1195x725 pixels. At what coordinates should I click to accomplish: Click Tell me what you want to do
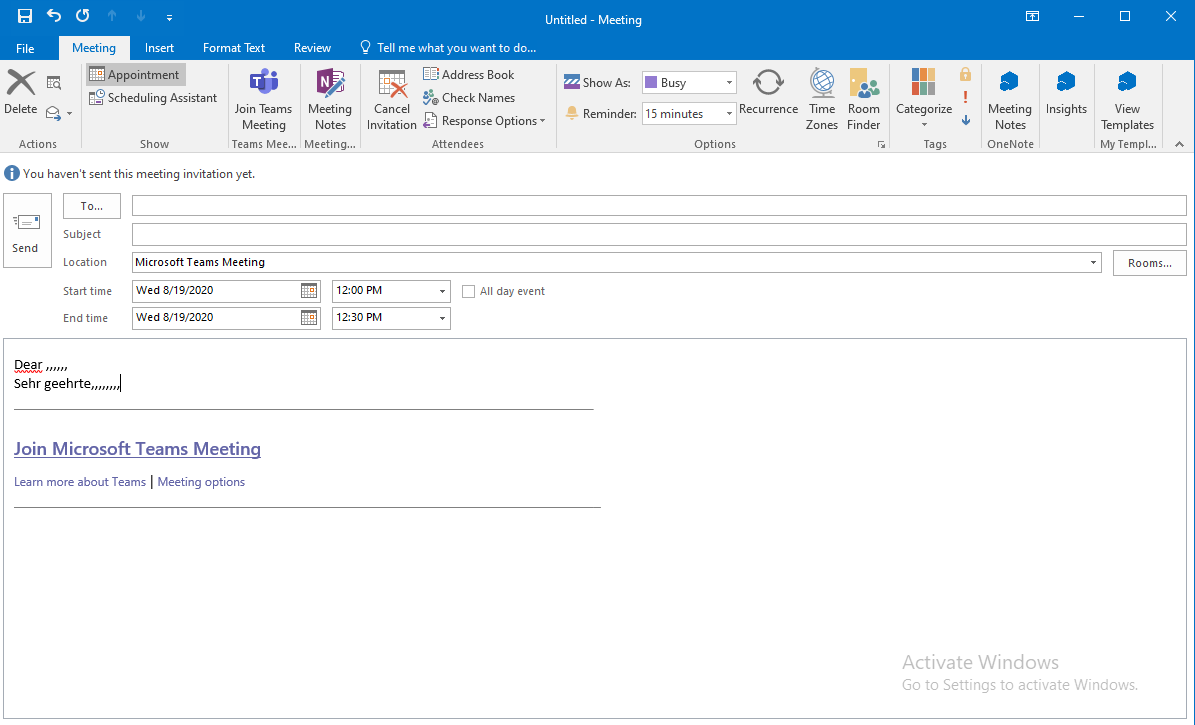[448, 48]
